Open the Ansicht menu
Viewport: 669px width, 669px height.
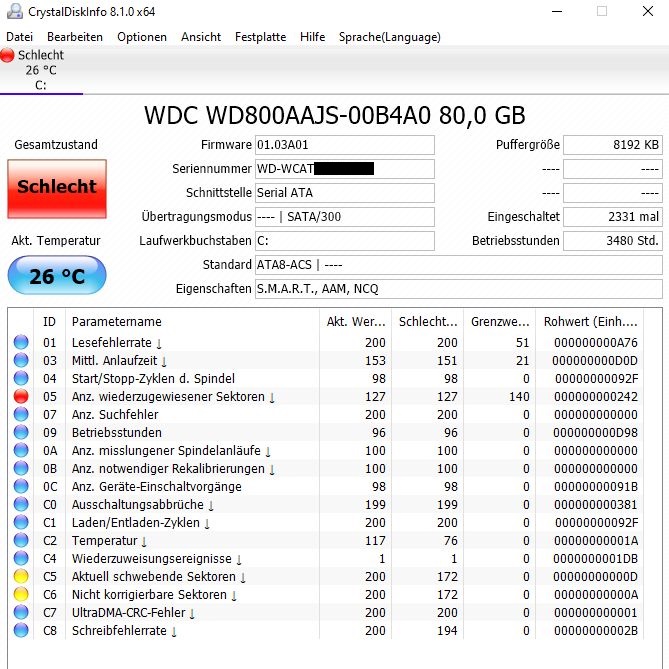[x=201, y=37]
